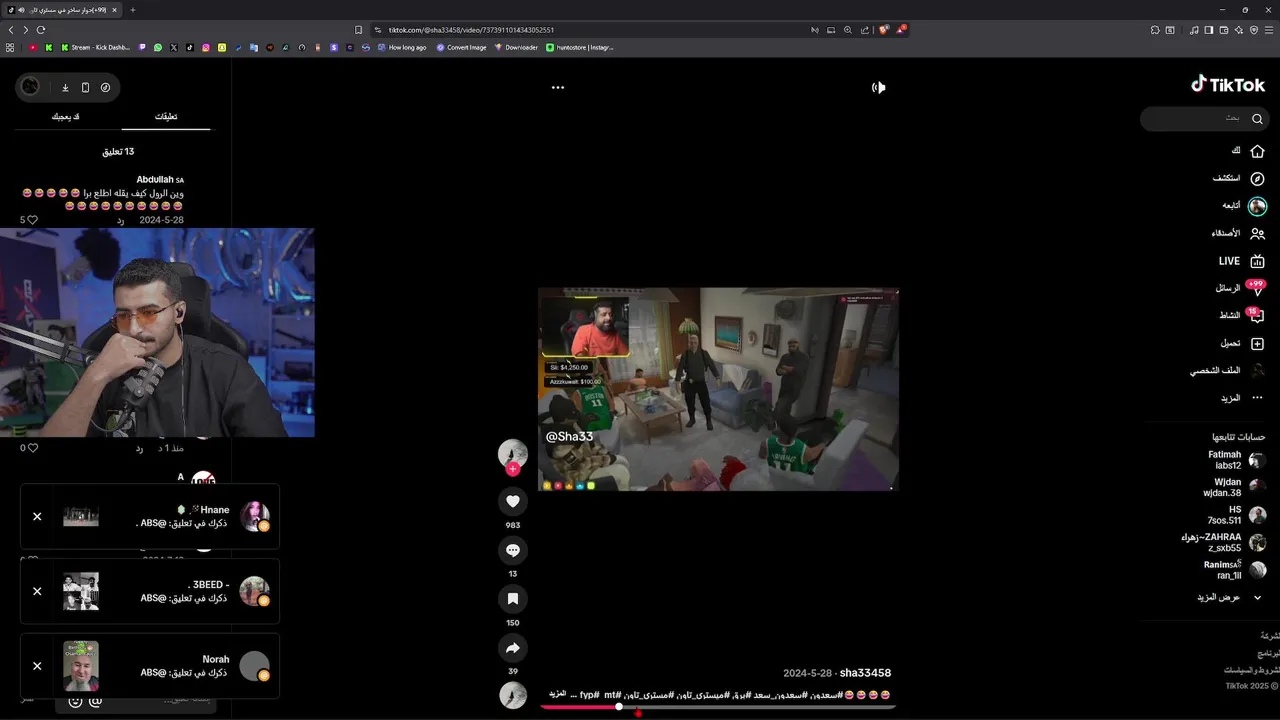Click the tiktok.com address bar URL

471,30
